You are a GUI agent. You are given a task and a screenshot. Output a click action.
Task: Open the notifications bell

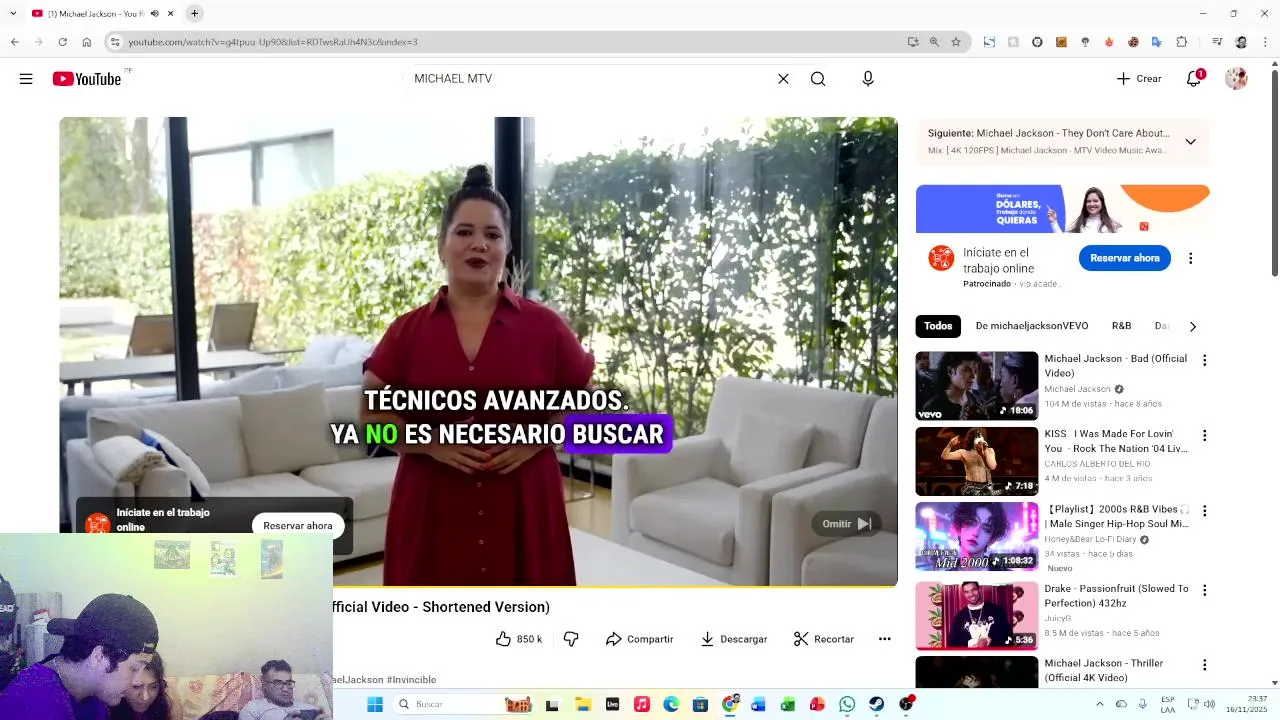(1194, 79)
